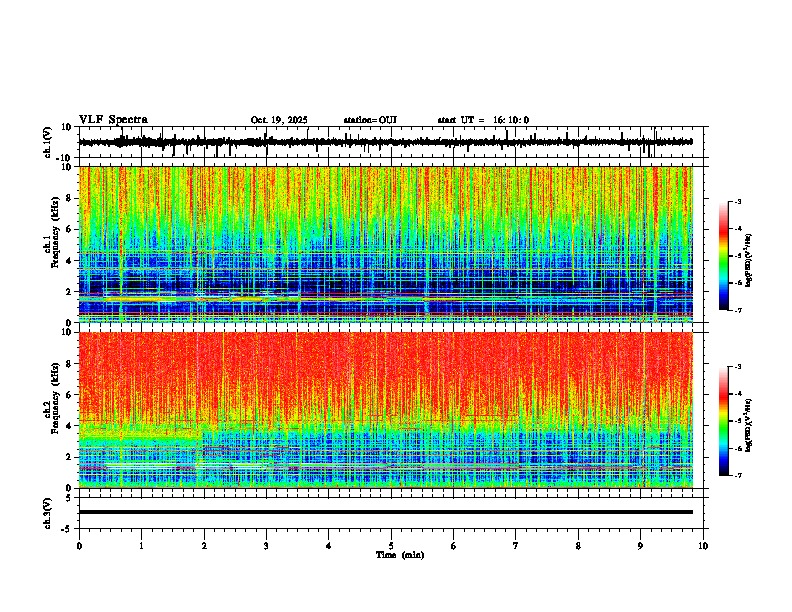Screen dimensions: 792x612
Task: Select the "Oct. 19, 2025" date text
Action: pyautogui.click(x=279, y=120)
